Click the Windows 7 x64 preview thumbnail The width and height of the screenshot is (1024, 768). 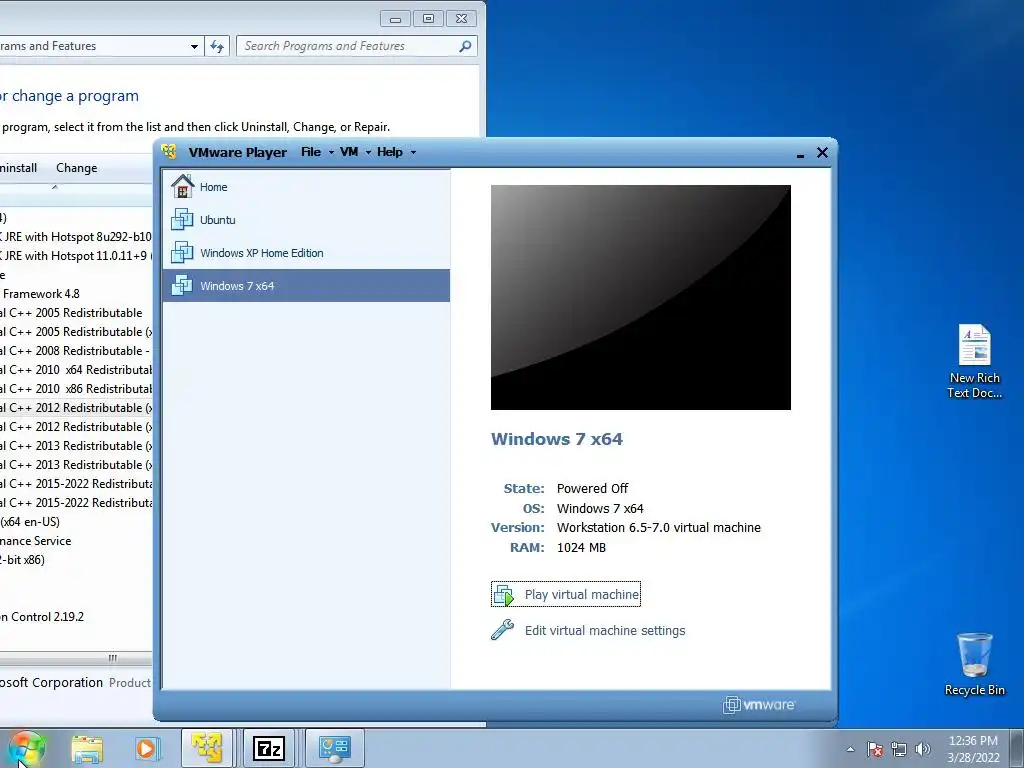(641, 297)
